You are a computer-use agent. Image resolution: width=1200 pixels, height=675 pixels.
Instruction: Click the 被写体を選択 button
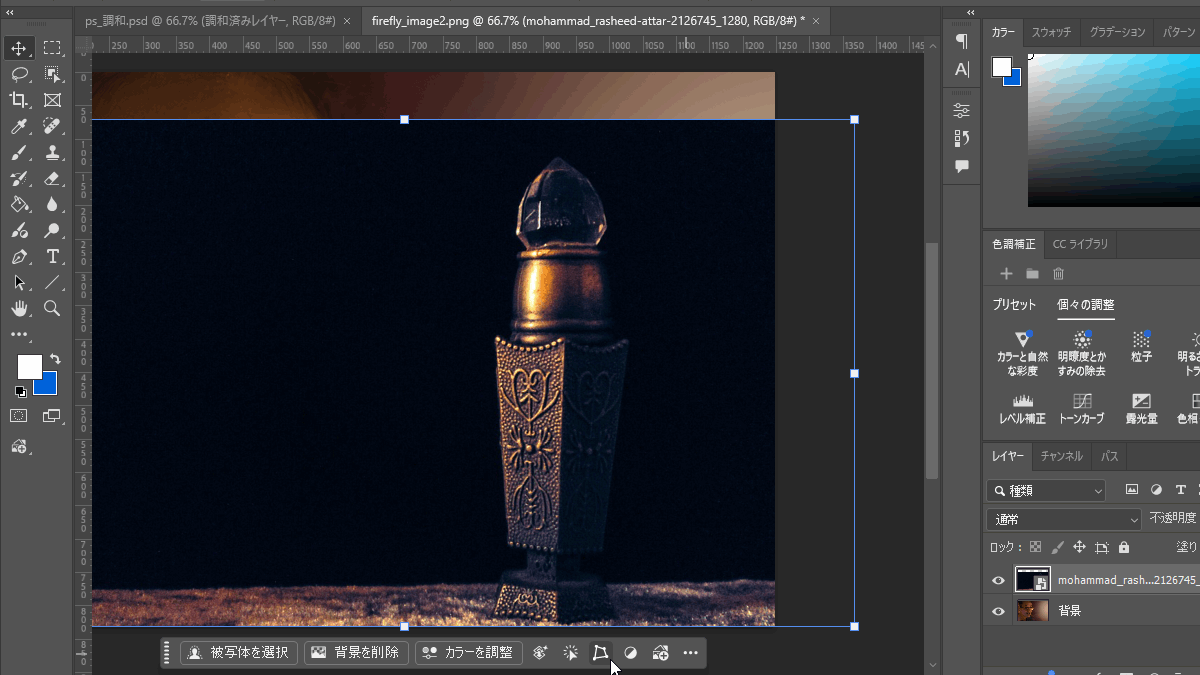click(x=238, y=653)
